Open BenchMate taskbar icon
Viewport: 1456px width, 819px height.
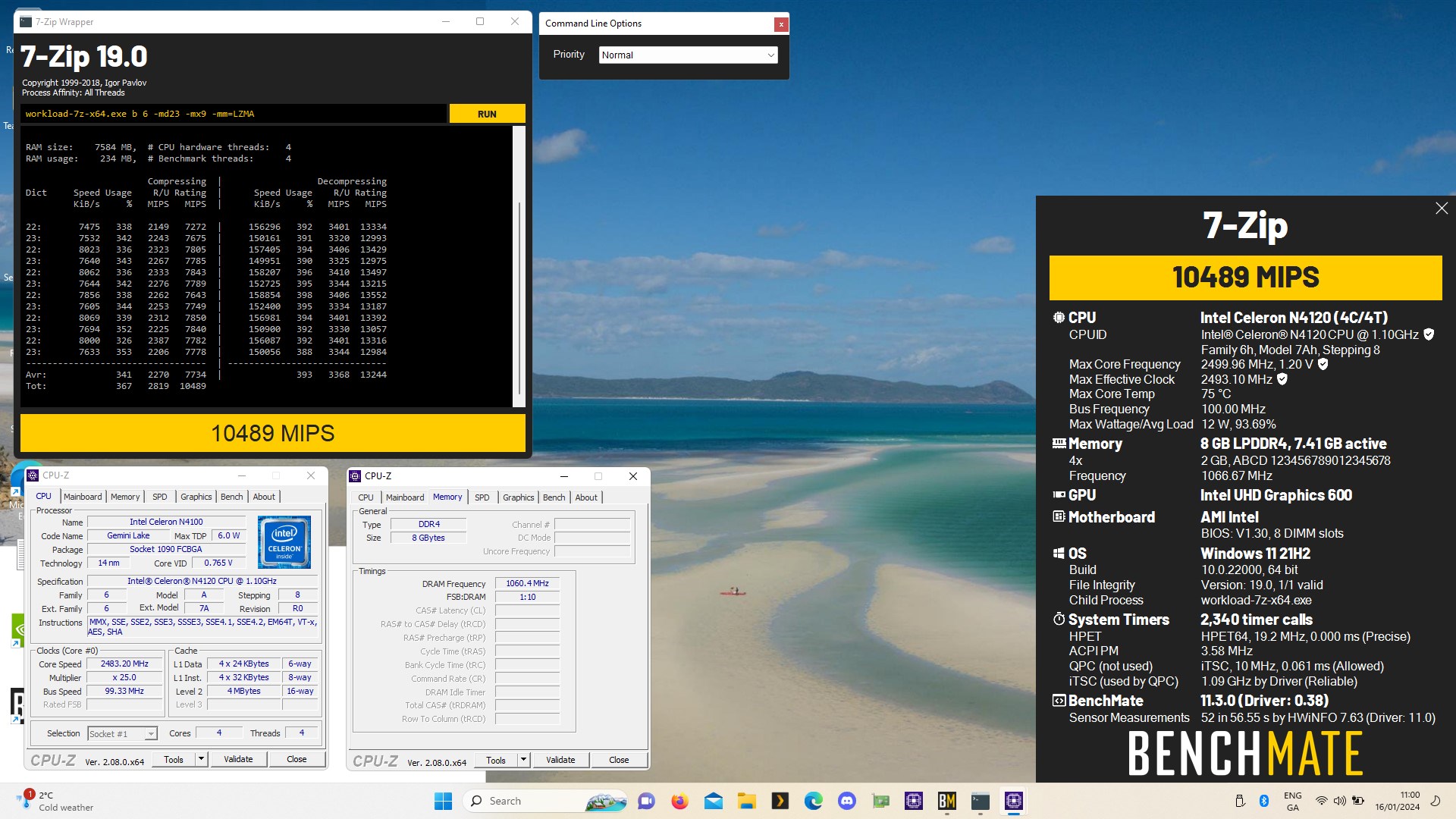[x=946, y=801]
